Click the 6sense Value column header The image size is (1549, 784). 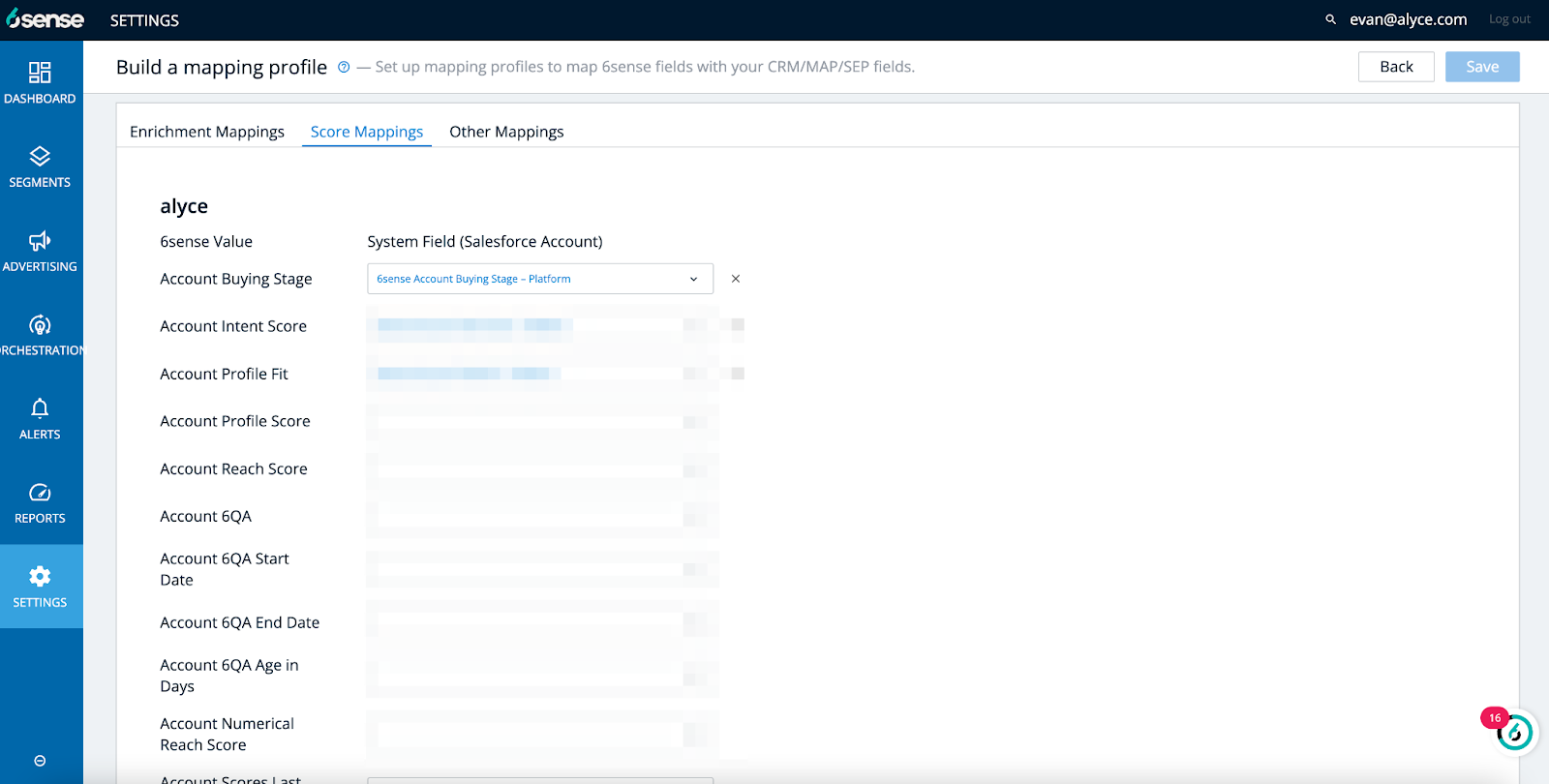pyautogui.click(x=206, y=242)
